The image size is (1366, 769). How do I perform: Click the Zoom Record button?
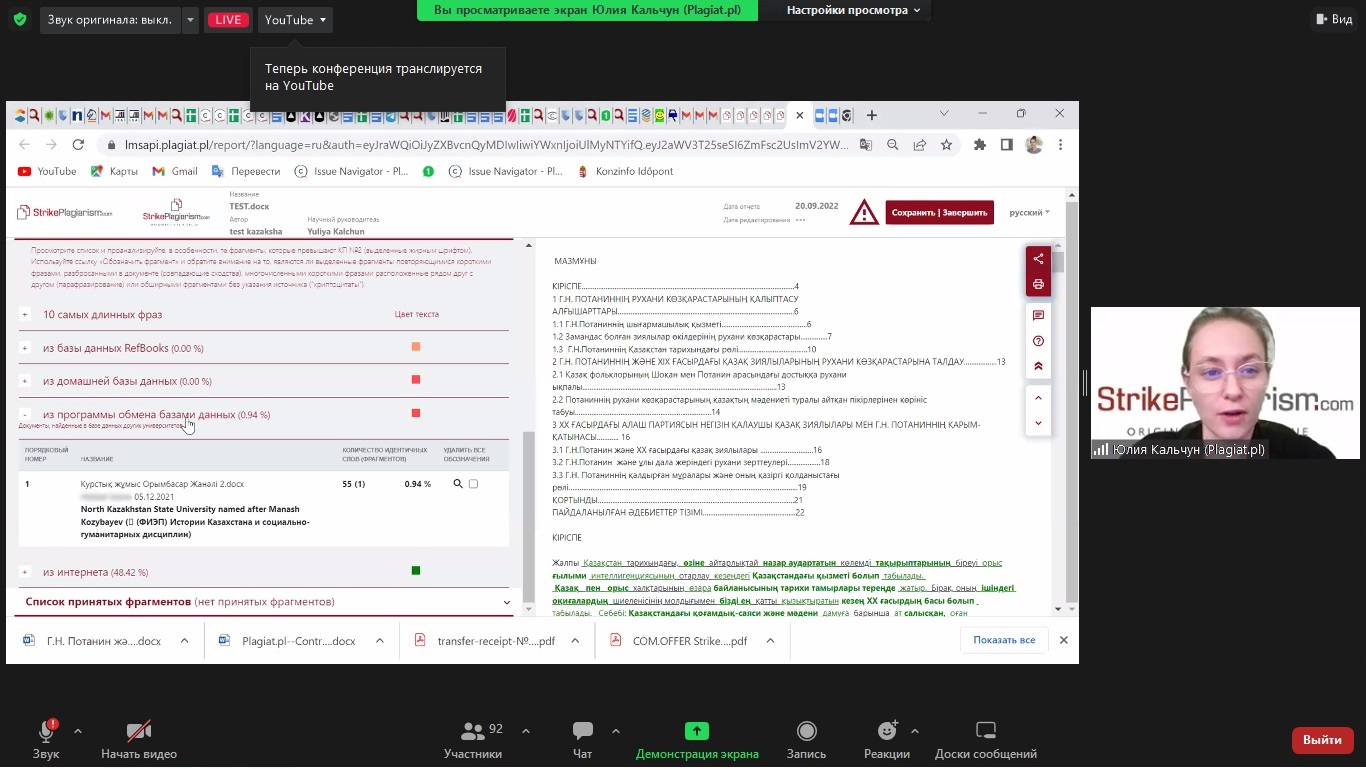pyautogui.click(x=806, y=740)
